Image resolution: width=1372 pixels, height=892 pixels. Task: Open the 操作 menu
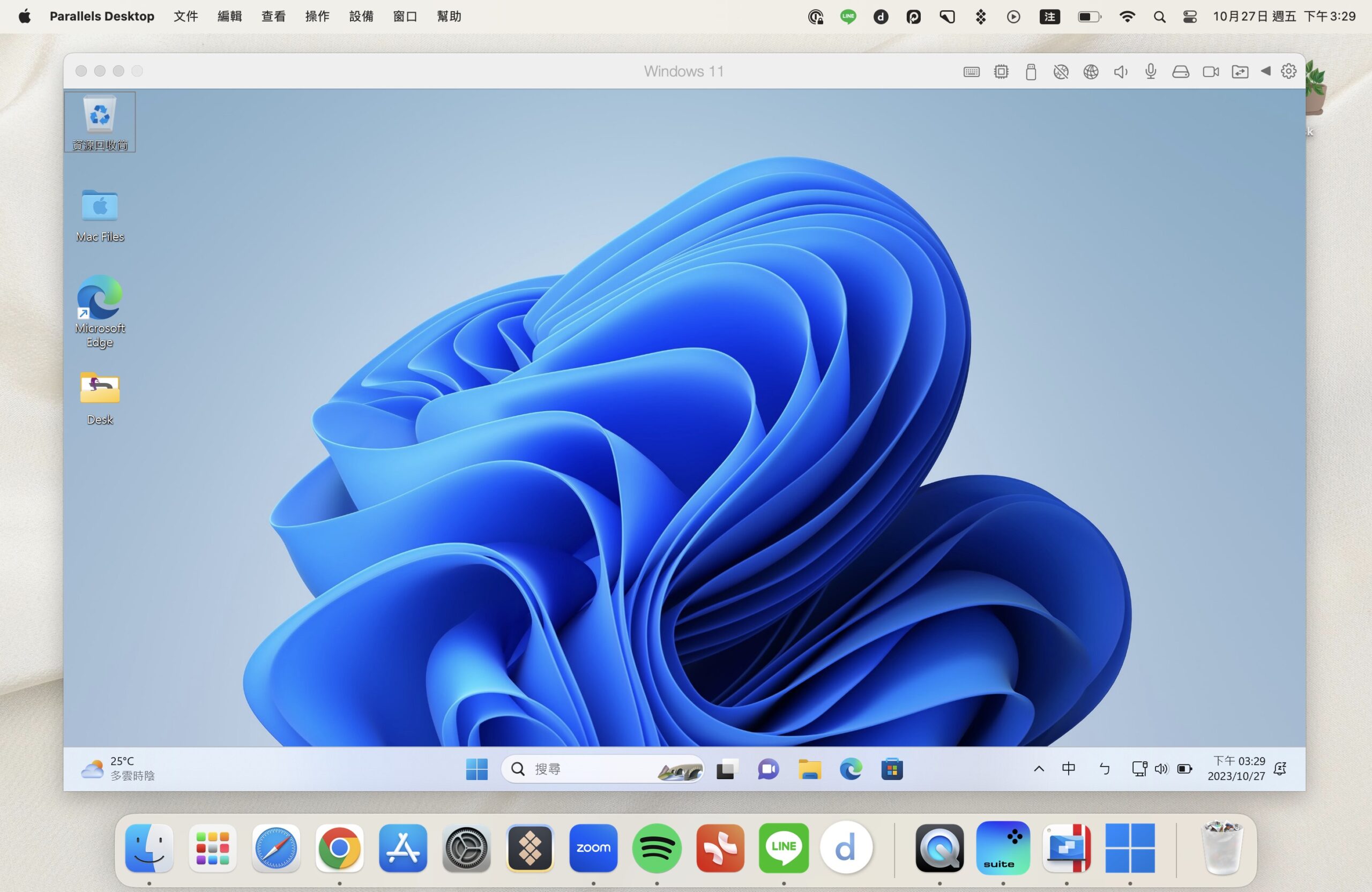(317, 16)
